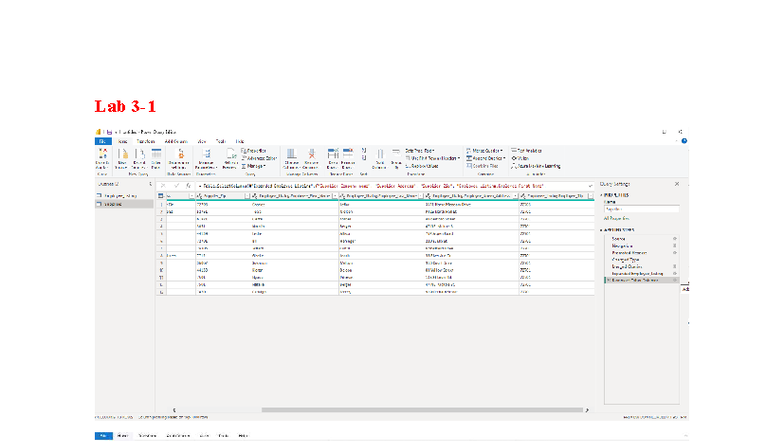Collapse the Applied Steps section

point(601,230)
